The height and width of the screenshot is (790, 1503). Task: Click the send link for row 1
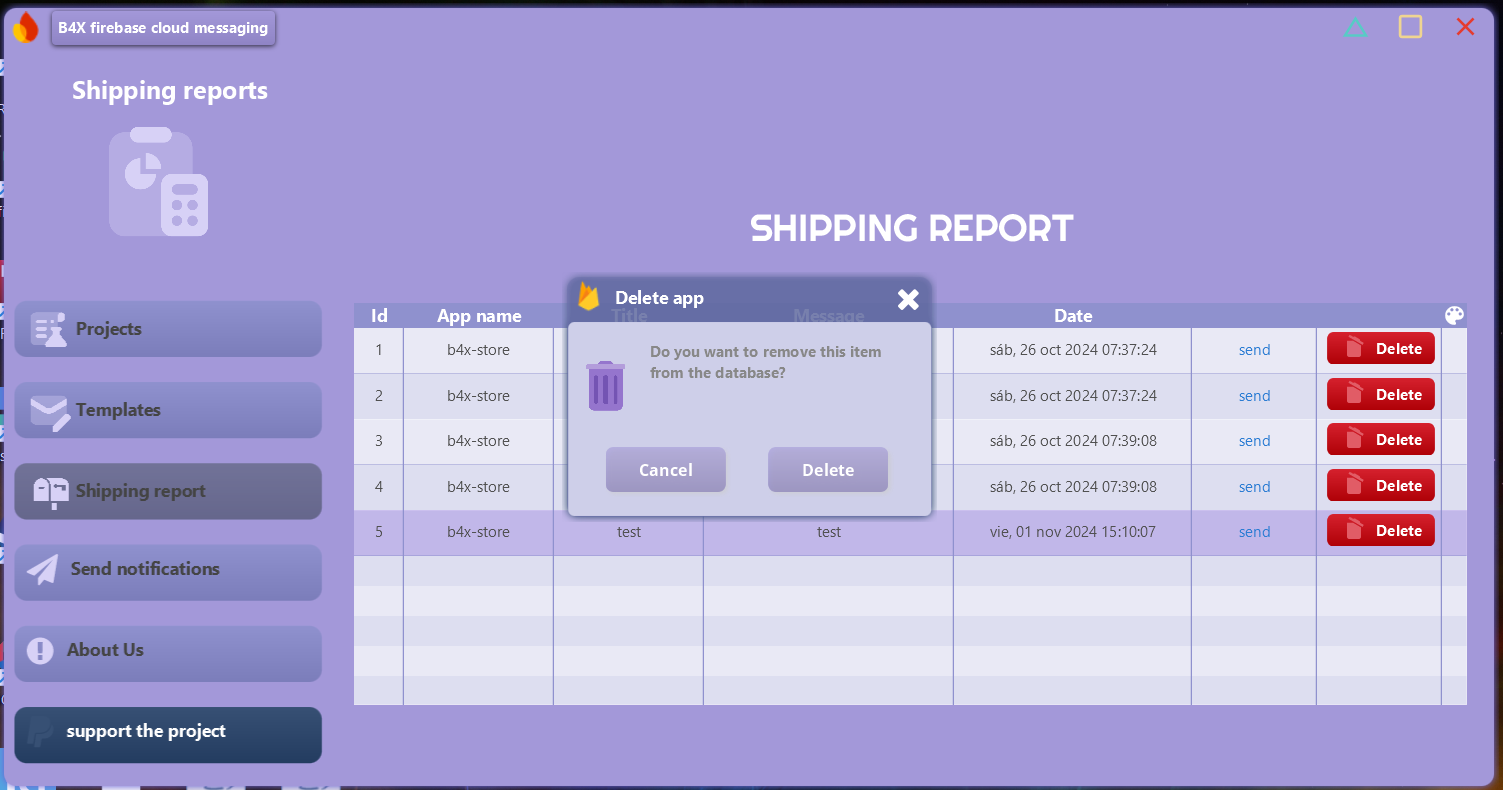coord(1254,350)
